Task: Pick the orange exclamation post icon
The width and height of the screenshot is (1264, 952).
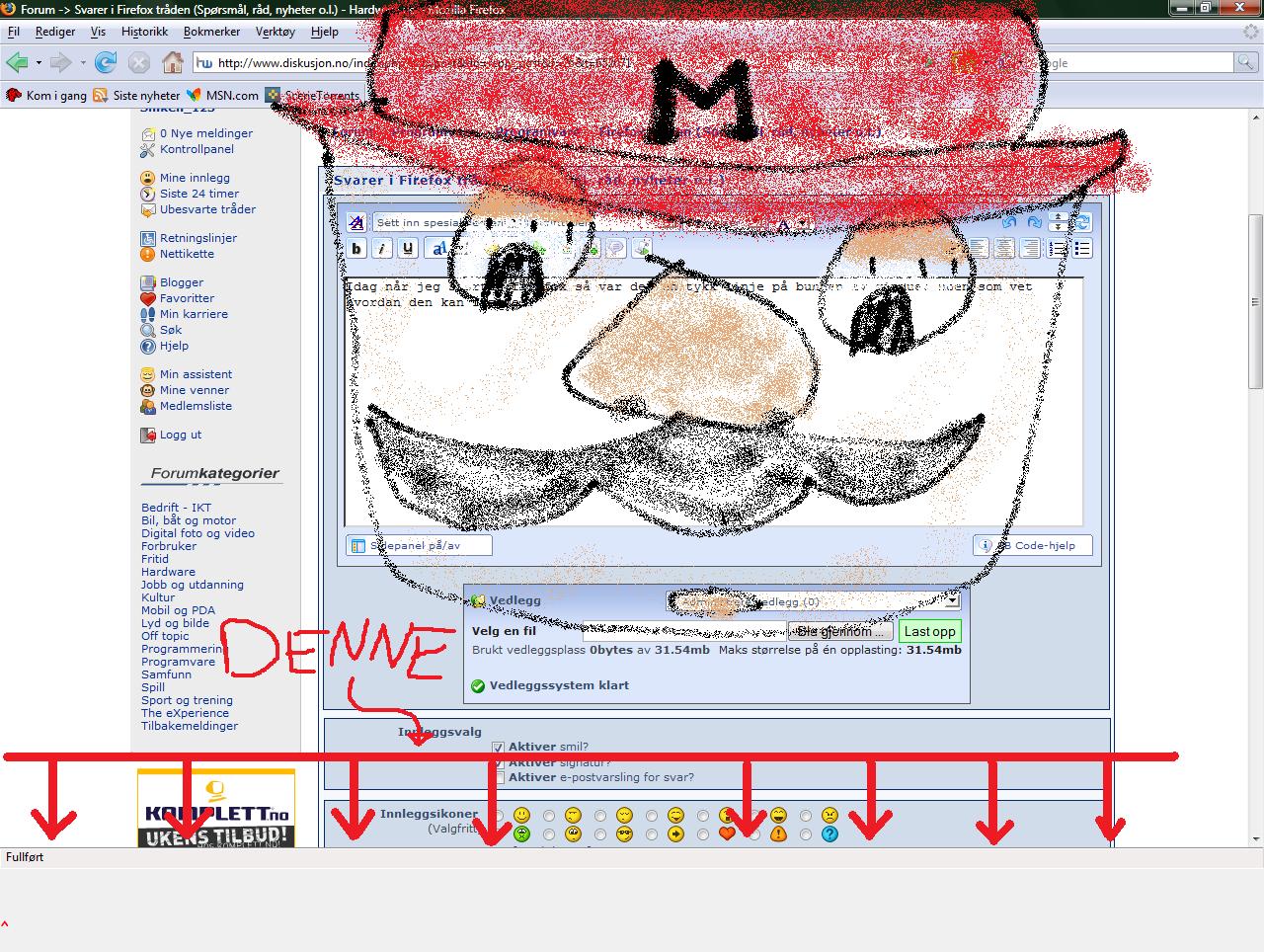Action: pyautogui.click(x=778, y=834)
